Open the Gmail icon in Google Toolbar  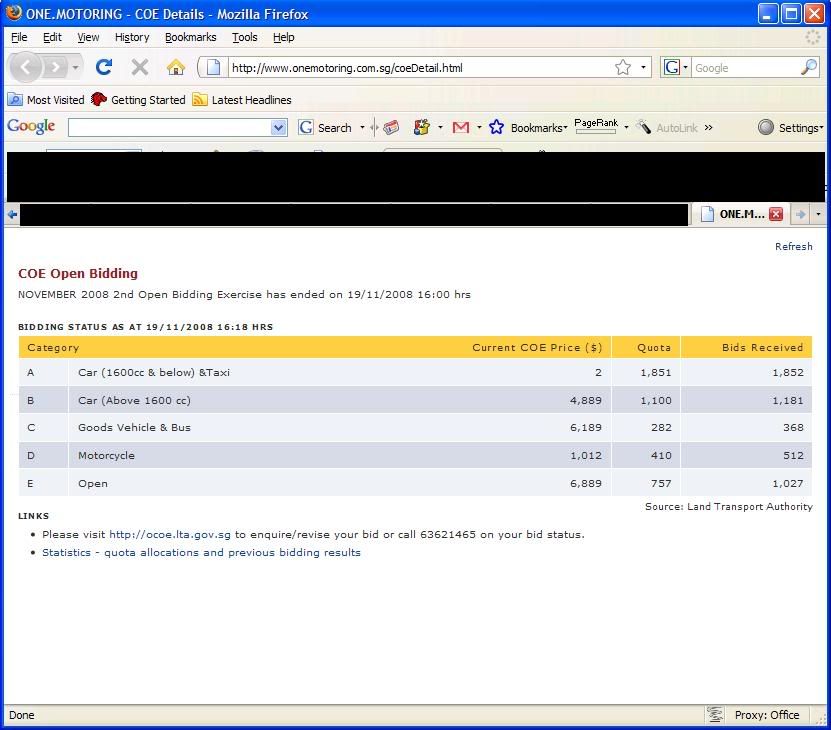(460, 127)
